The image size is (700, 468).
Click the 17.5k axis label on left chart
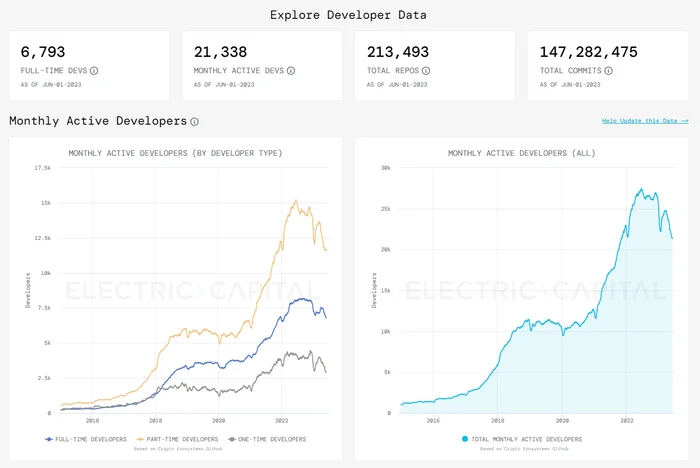43,168
